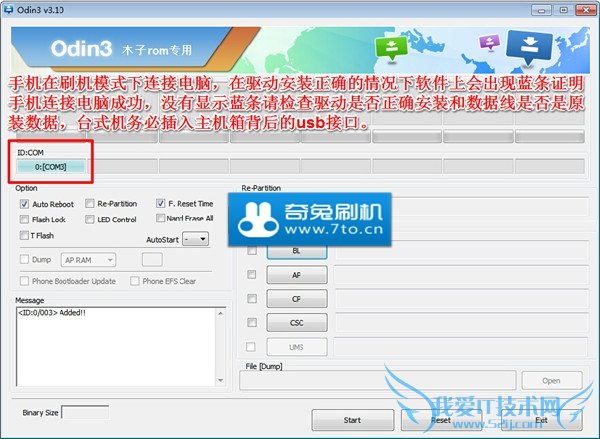The image size is (600, 439).
Task: Maximize the Odin3 window
Action: tap(564, 10)
